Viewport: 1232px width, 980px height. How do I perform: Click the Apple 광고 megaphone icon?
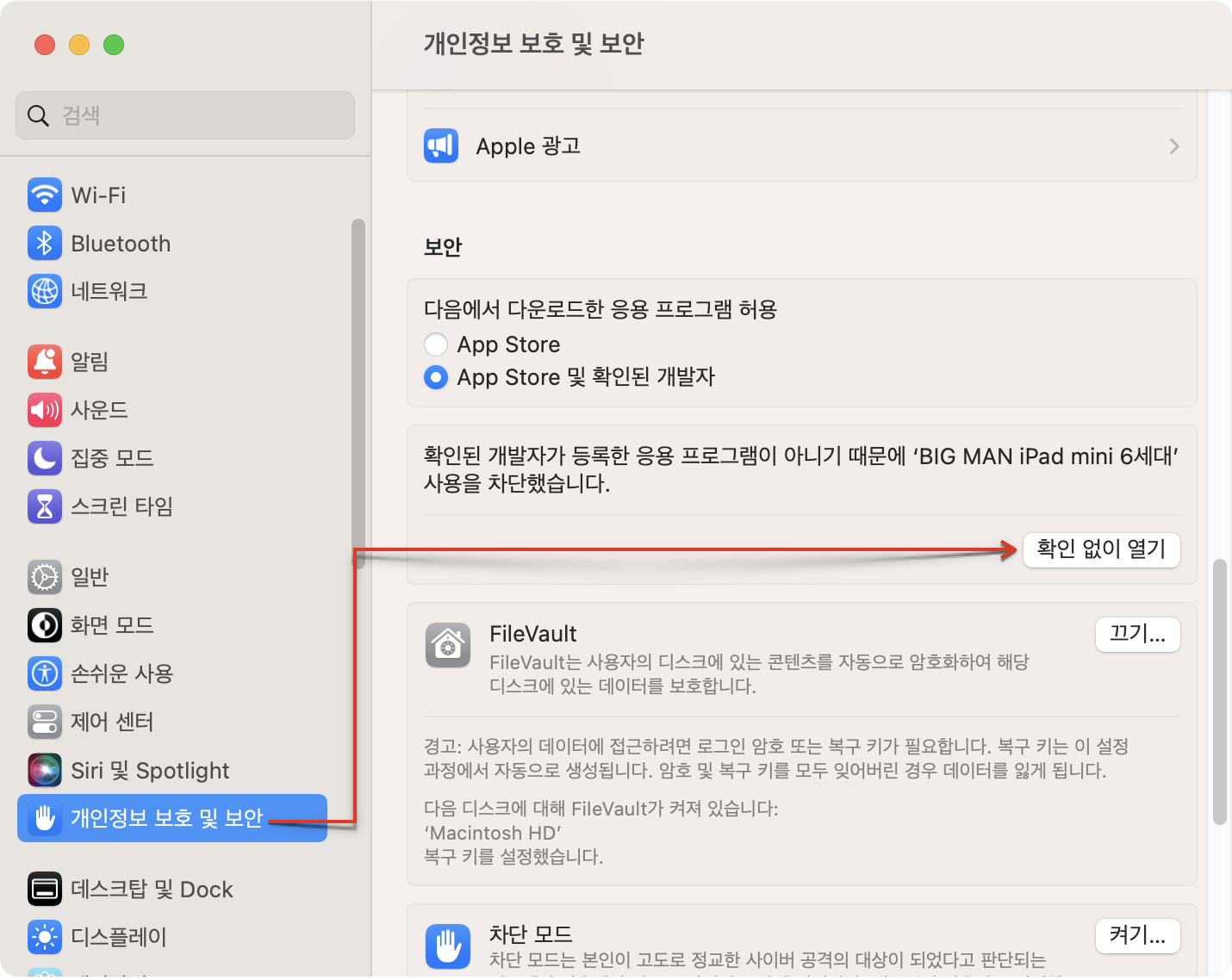(441, 146)
